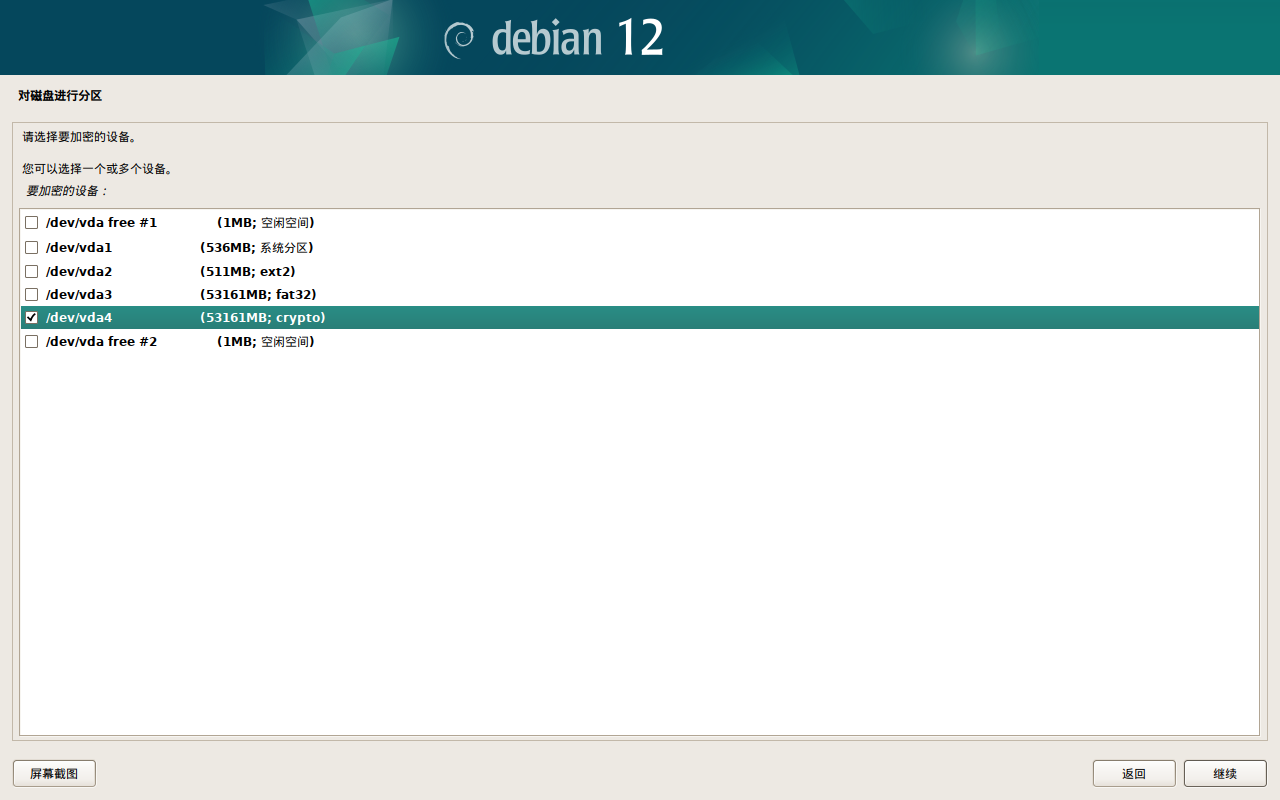Uncheck the /dev/vda4 crypto checkbox
The width and height of the screenshot is (1280, 800).
click(32, 318)
